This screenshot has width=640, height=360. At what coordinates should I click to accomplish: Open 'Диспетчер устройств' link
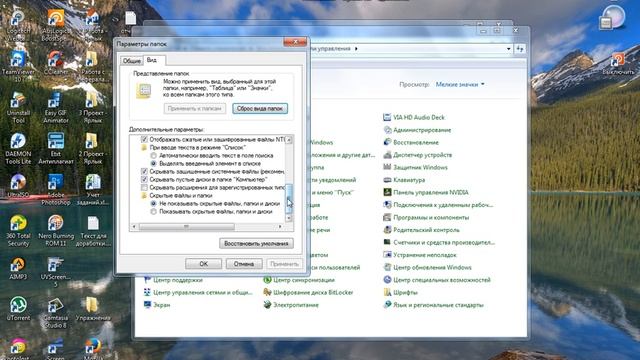[x=422, y=155]
